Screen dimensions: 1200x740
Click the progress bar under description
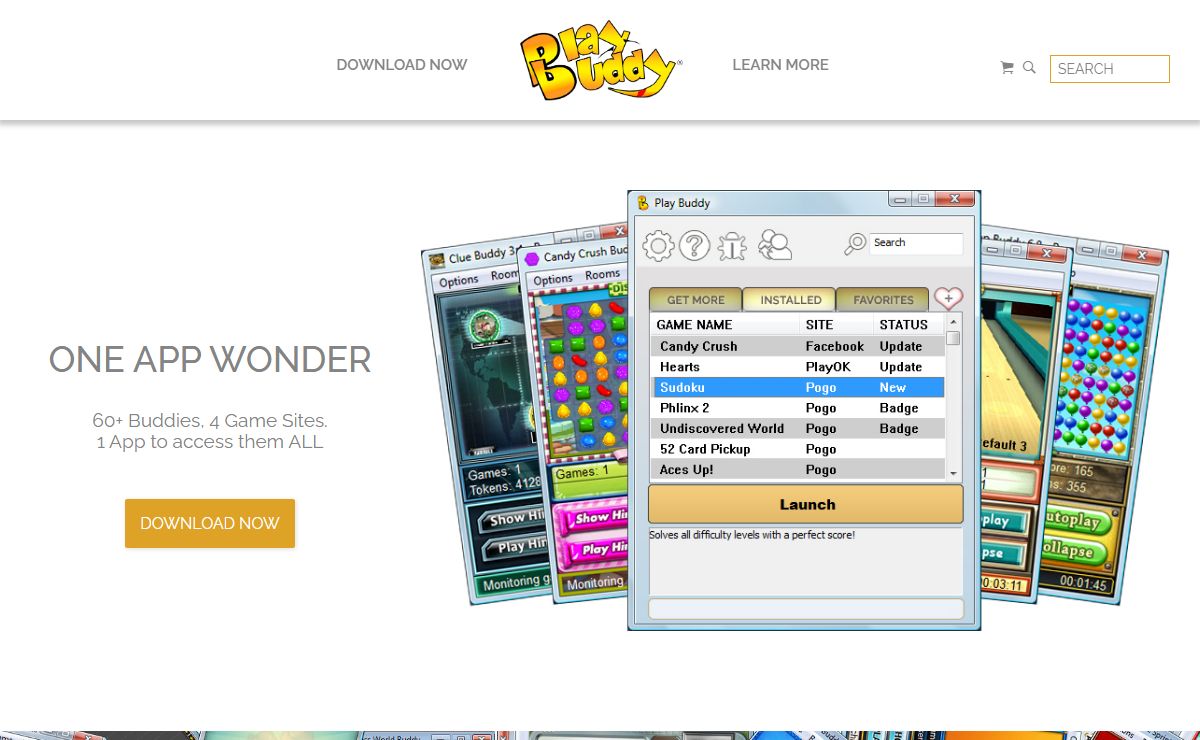[806, 608]
